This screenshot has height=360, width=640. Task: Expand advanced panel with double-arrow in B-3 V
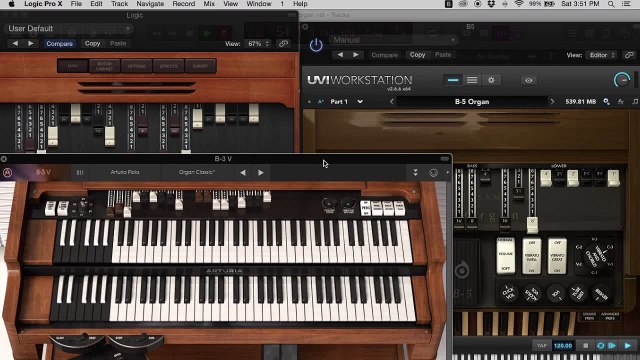pyautogui.click(x=416, y=173)
